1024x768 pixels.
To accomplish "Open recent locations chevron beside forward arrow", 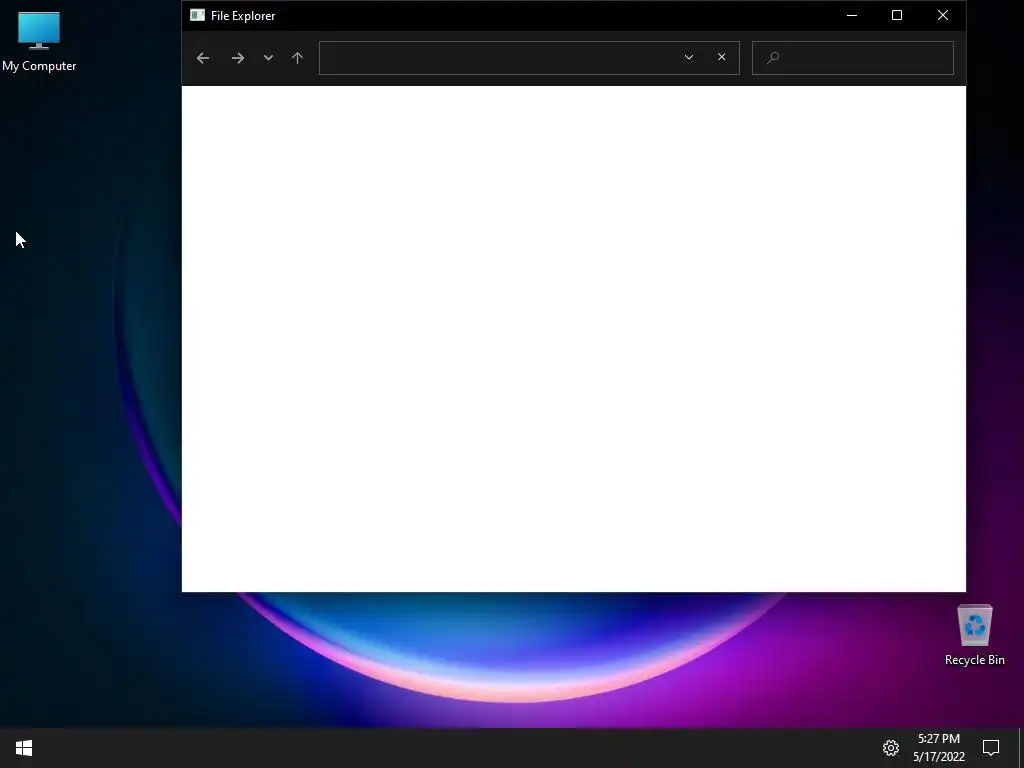I will coord(268,57).
